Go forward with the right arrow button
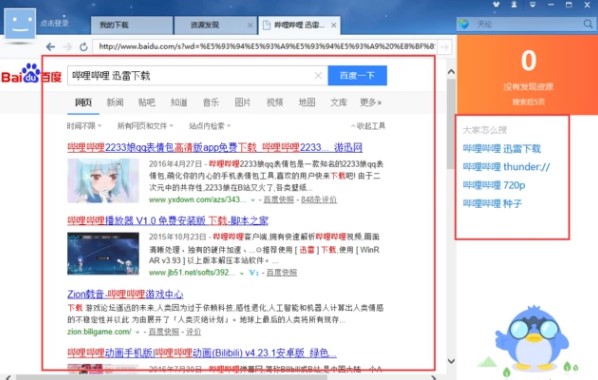The image size is (598, 380). click(x=68, y=47)
